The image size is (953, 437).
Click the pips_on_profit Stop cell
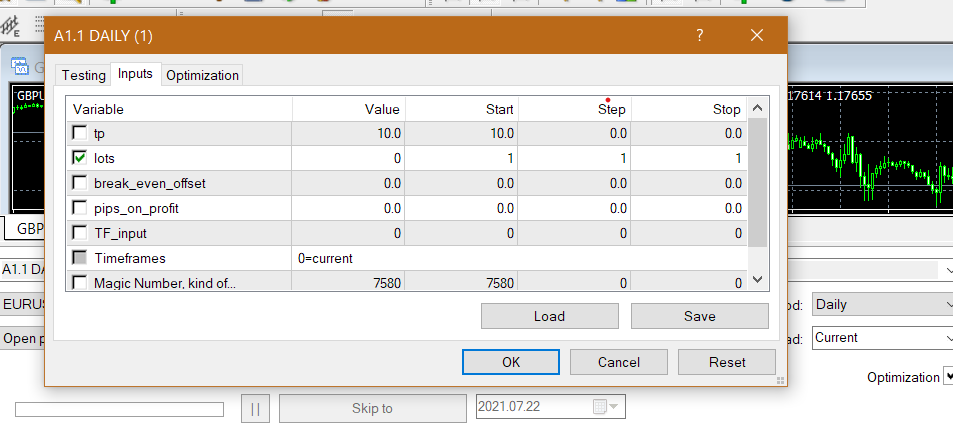tap(689, 208)
